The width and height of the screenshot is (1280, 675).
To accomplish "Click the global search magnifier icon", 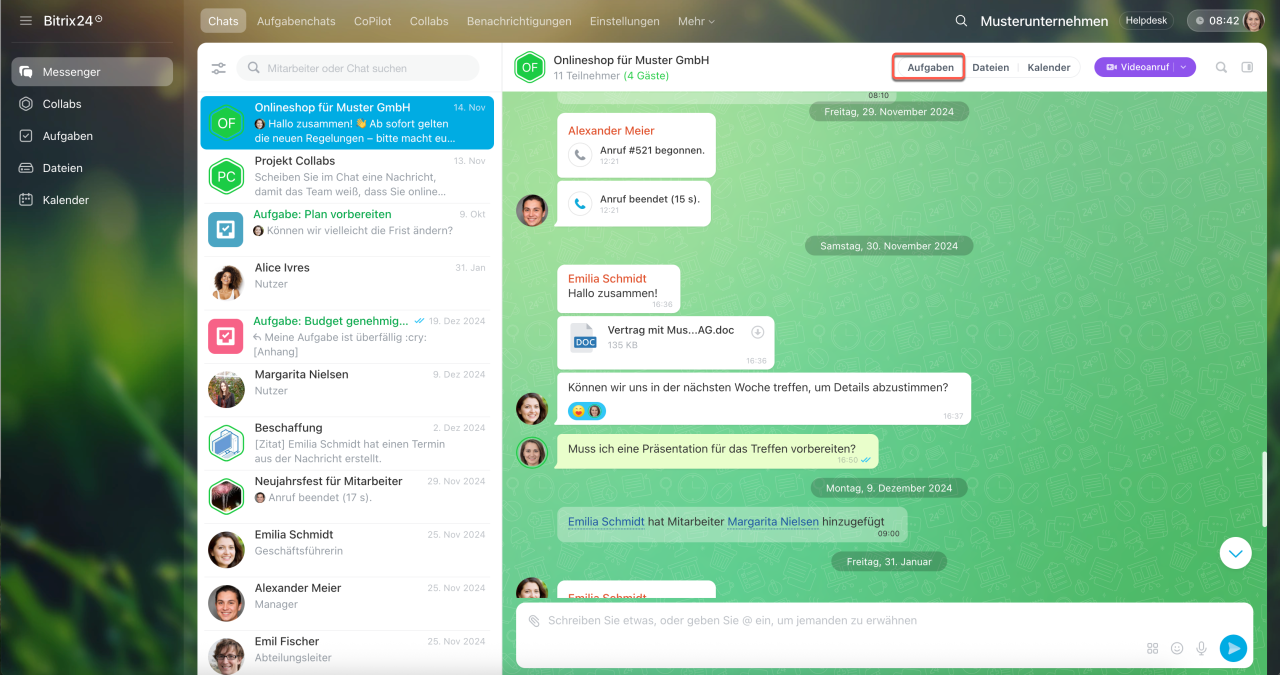I will [x=961, y=21].
